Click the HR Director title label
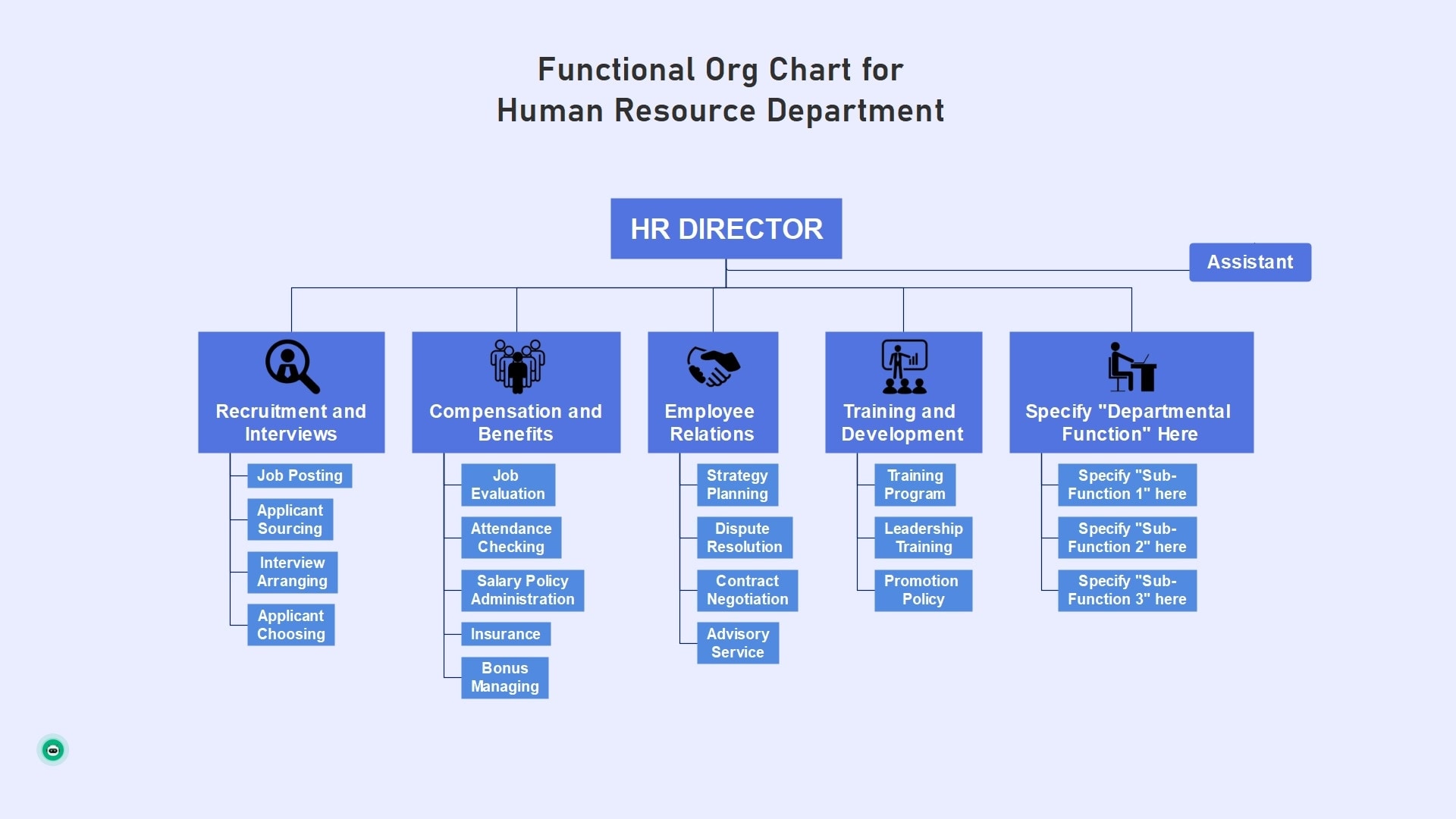This screenshot has width=1456, height=819. (x=727, y=227)
